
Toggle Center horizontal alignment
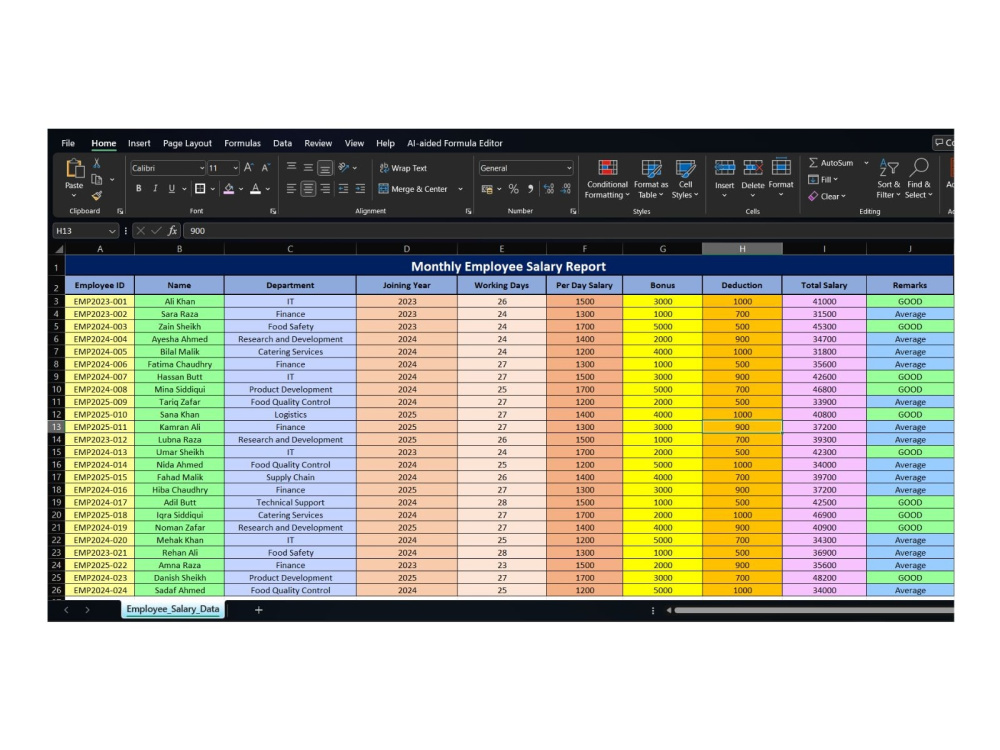pyautogui.click(x=308, y=189)
